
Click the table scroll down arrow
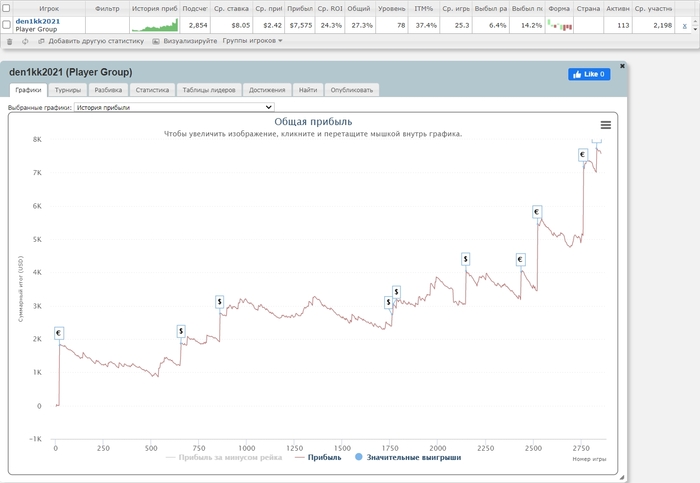pos(695,29)
